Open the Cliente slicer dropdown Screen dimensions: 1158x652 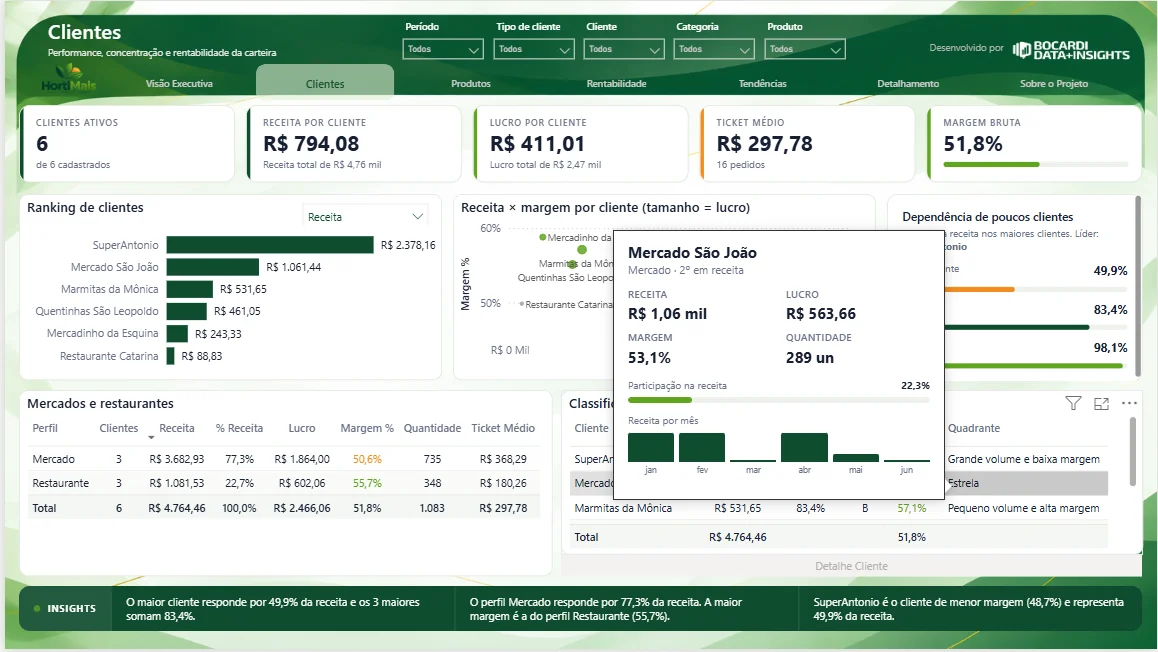(x=623, y=49)
